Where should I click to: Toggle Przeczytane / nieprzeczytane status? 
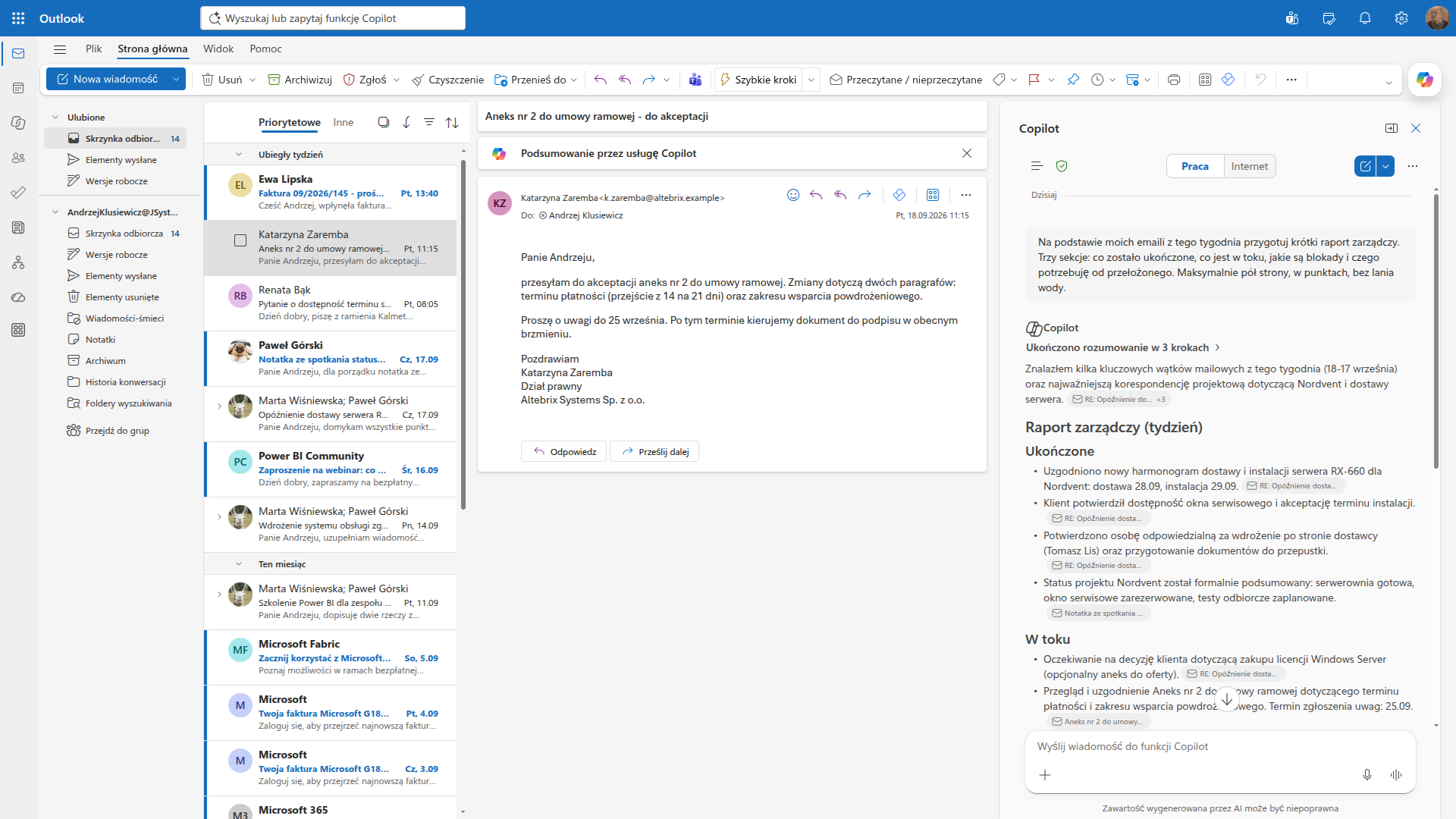click(x=905, y=80)
